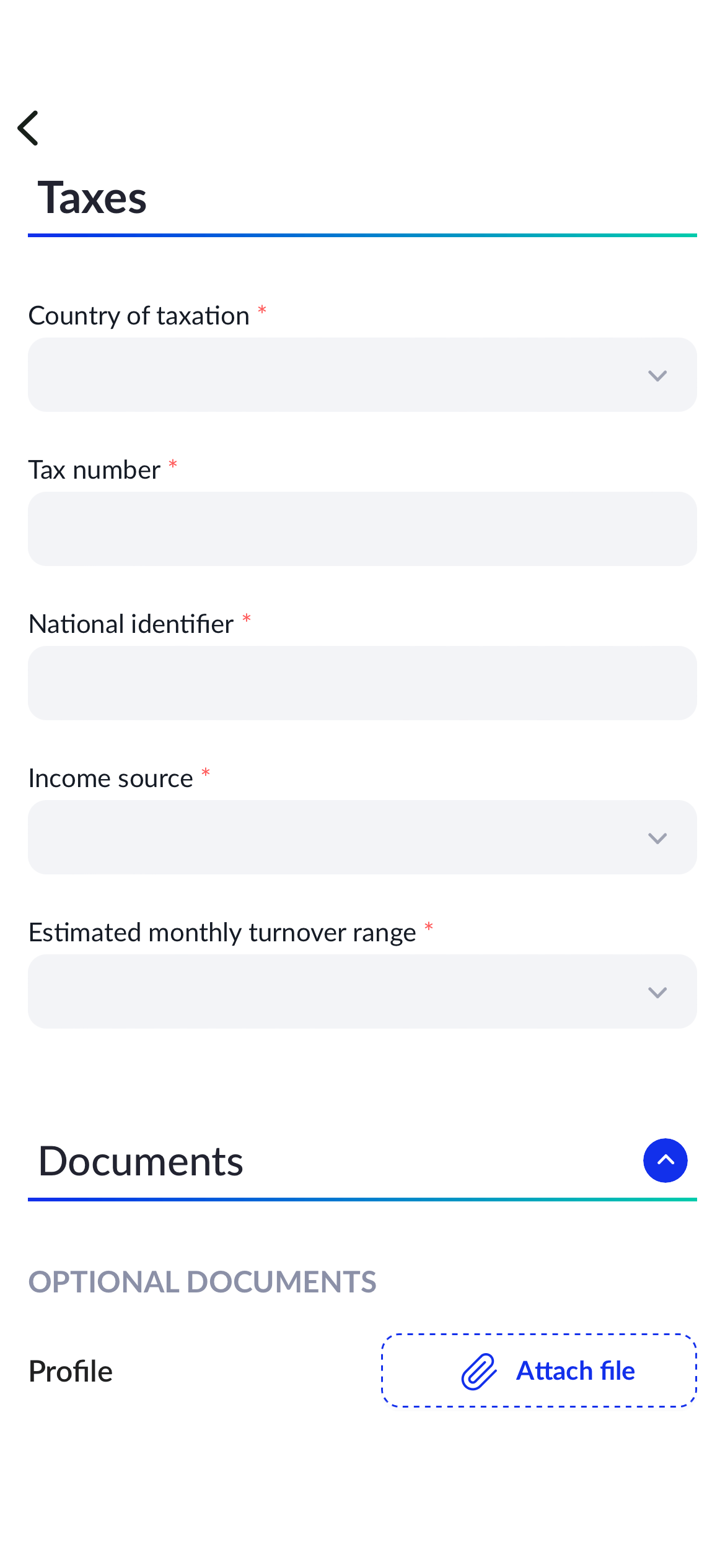Focus the Tax number input field
The width and height of the screenshot is (725, 1568).
362,529
